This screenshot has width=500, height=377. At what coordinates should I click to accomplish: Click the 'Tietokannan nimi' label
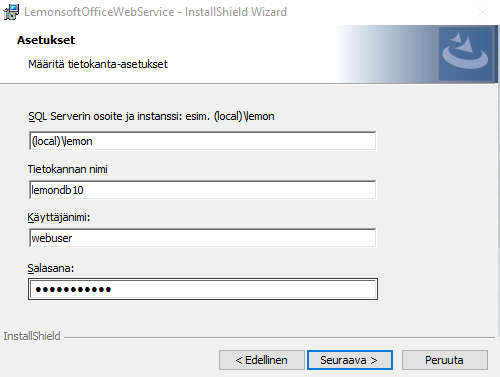tap(68, 169)
